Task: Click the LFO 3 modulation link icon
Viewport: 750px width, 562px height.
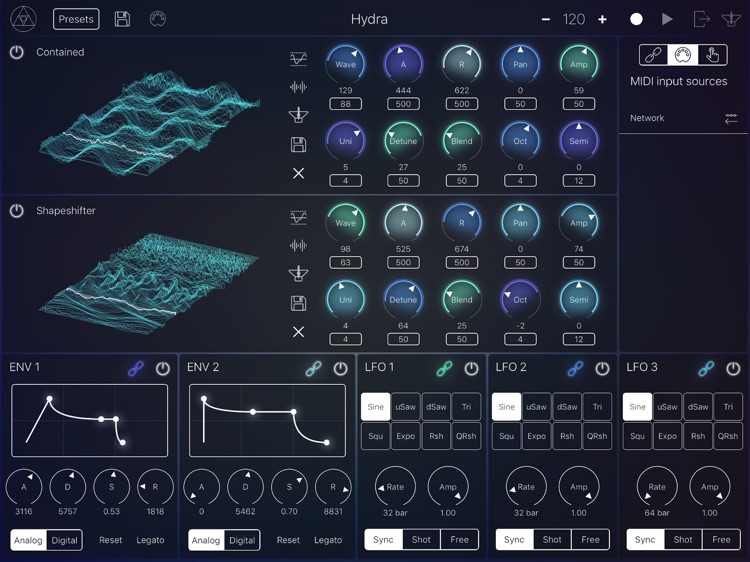Action: click(x=706, y=368)
